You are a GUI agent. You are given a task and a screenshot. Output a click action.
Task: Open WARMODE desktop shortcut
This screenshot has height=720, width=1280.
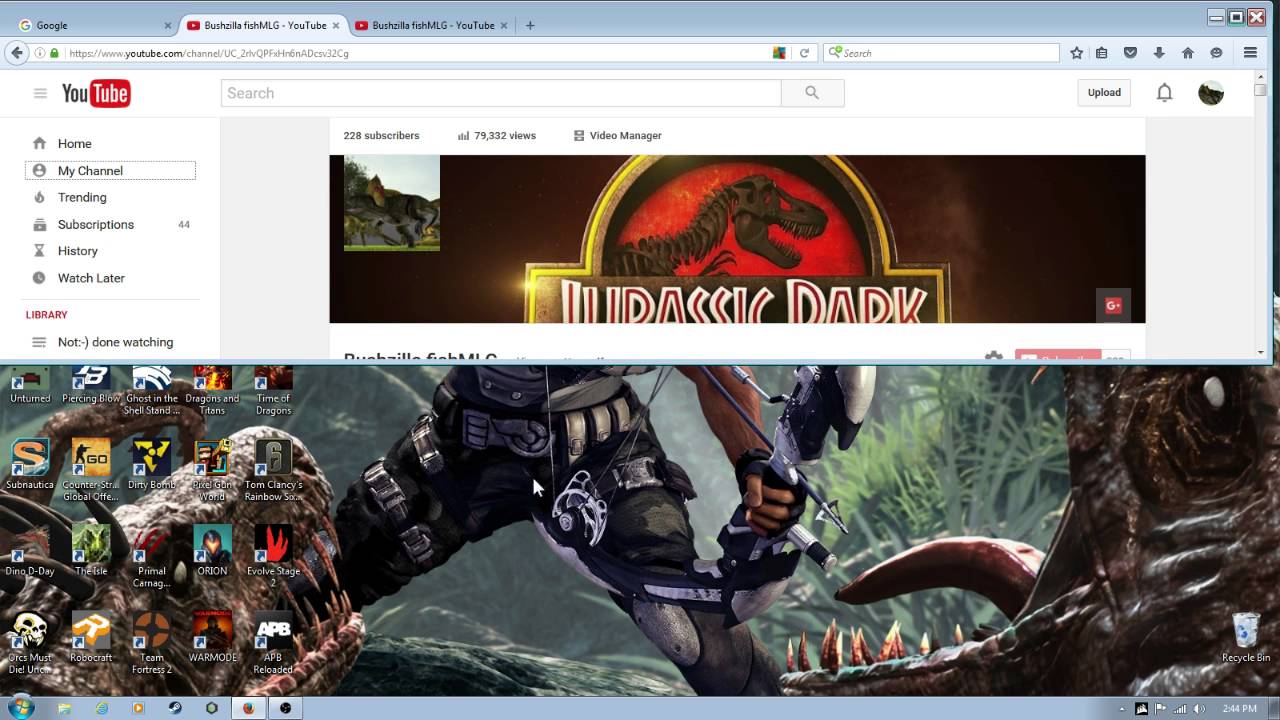pyautogui.click(x=212, y=637)
